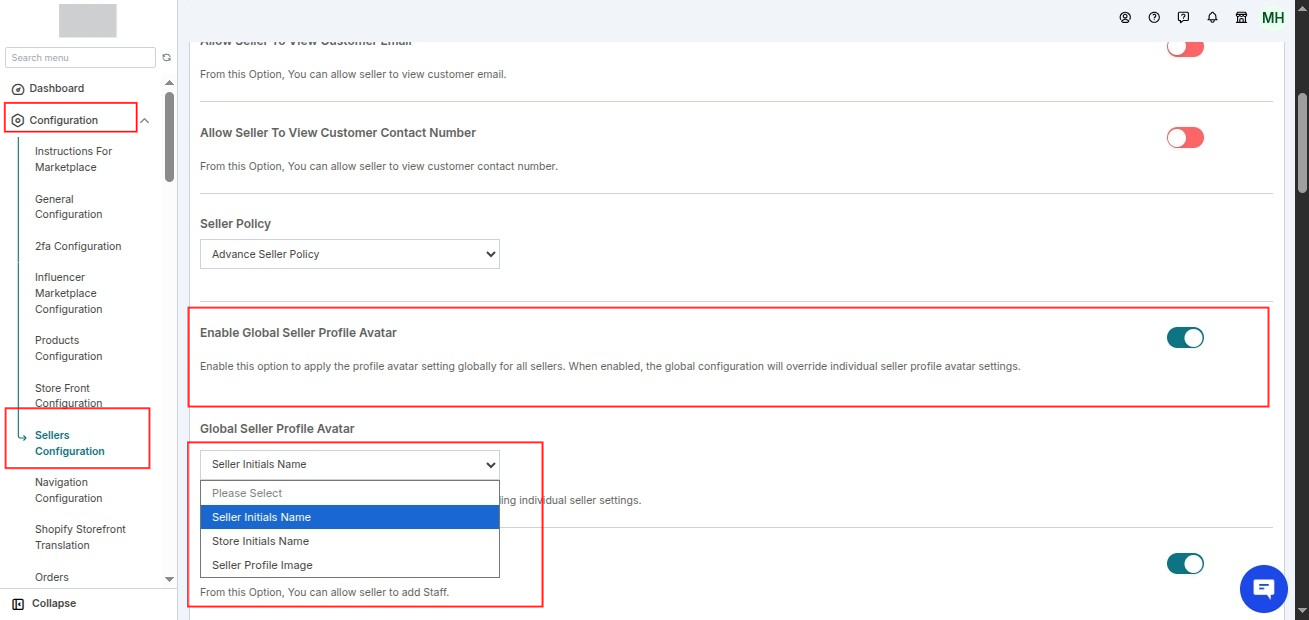Viewport: 1309px width, 620px height.
Task: Select Seller Profile Image option
Action: (350, 565)
